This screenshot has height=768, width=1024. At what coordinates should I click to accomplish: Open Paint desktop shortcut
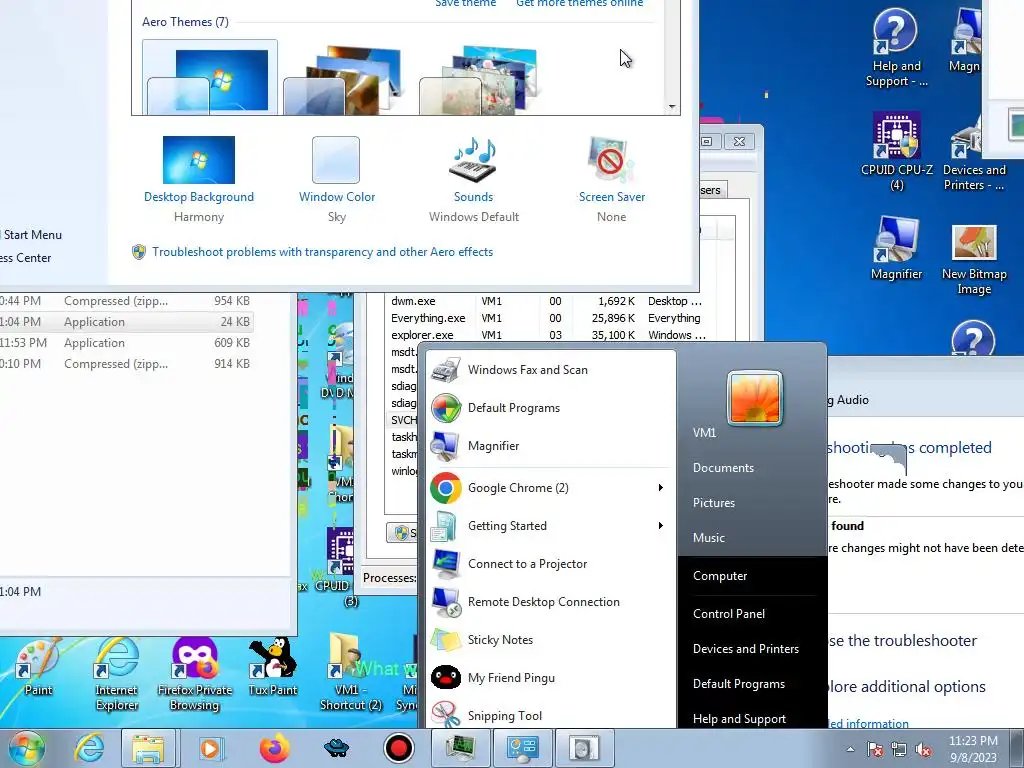click(x=38, y=667)
